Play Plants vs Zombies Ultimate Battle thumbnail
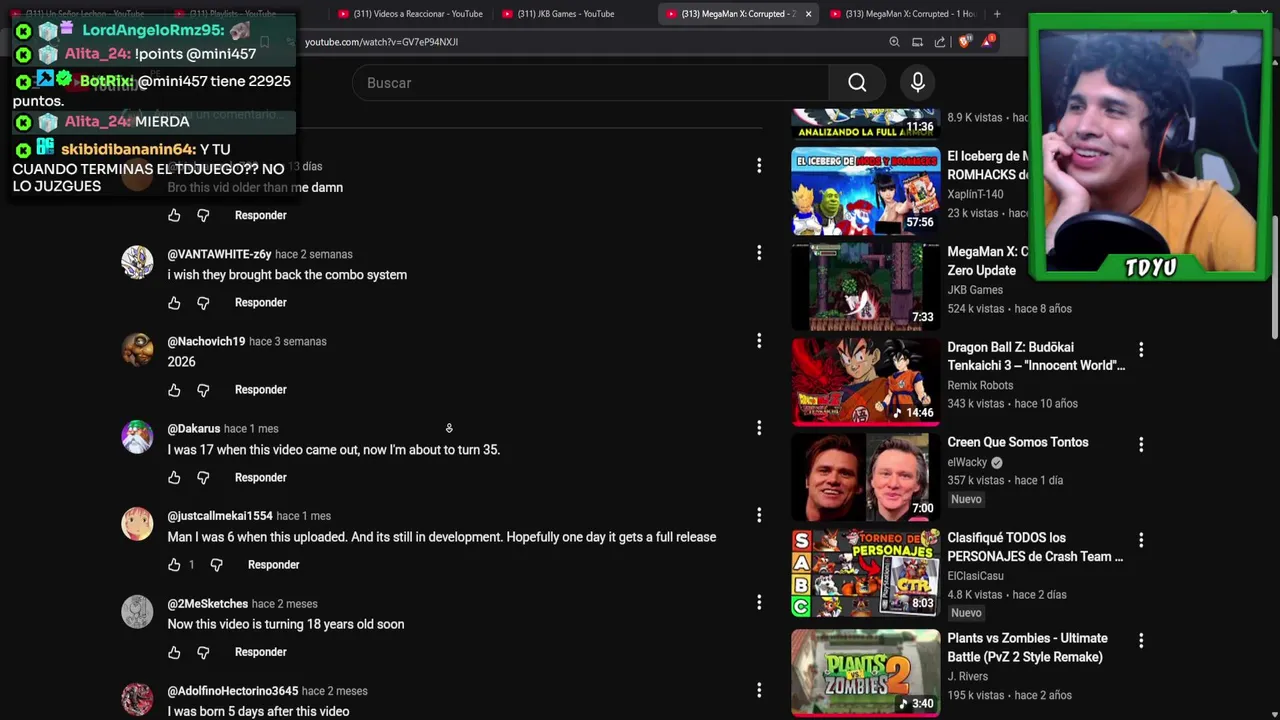Viewport: 1280px width, 720px height. tap(866, 672)
